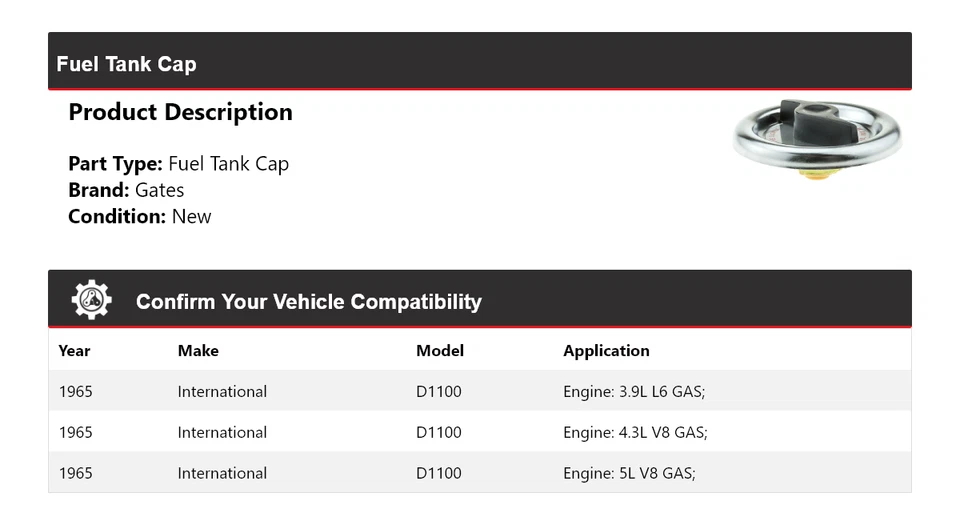Click D1100 in the third table row

pyautogui.click(x=439, y=474)
